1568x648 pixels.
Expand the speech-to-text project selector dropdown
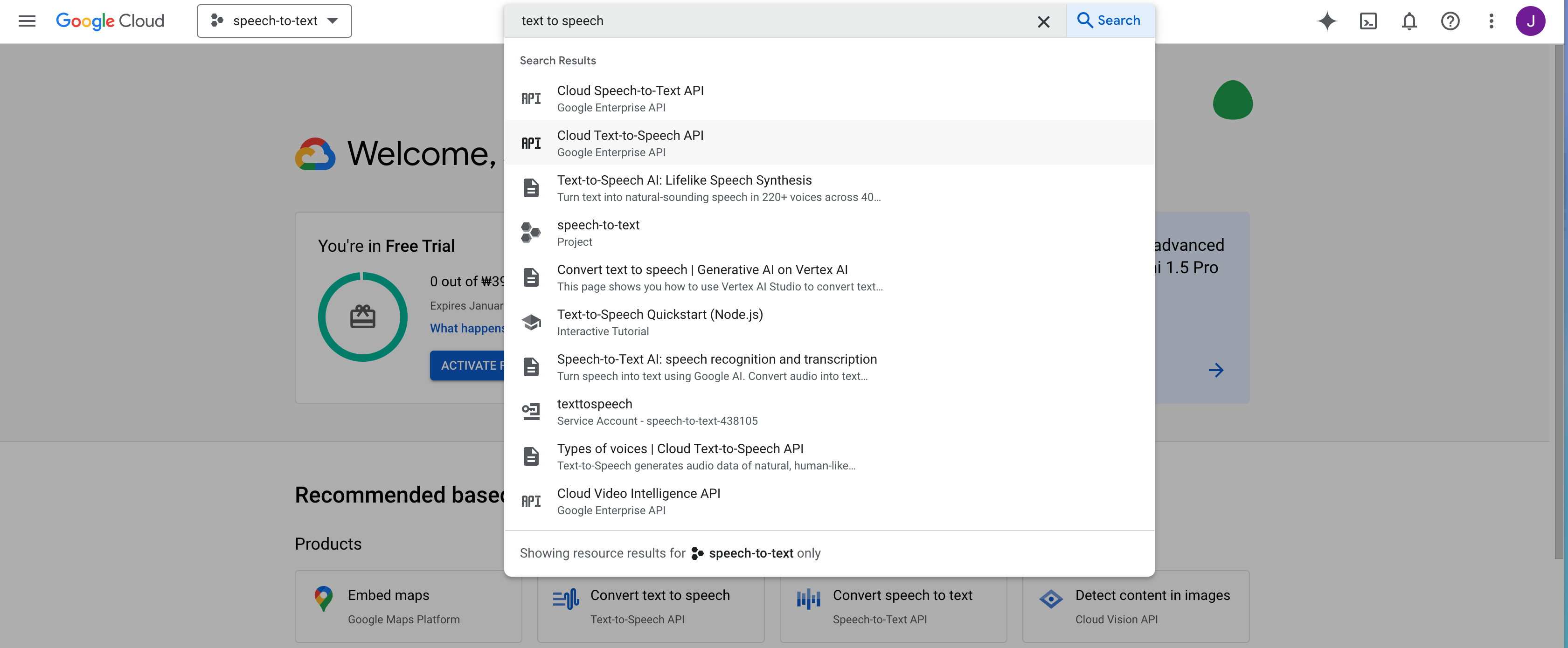click(274, 21)
